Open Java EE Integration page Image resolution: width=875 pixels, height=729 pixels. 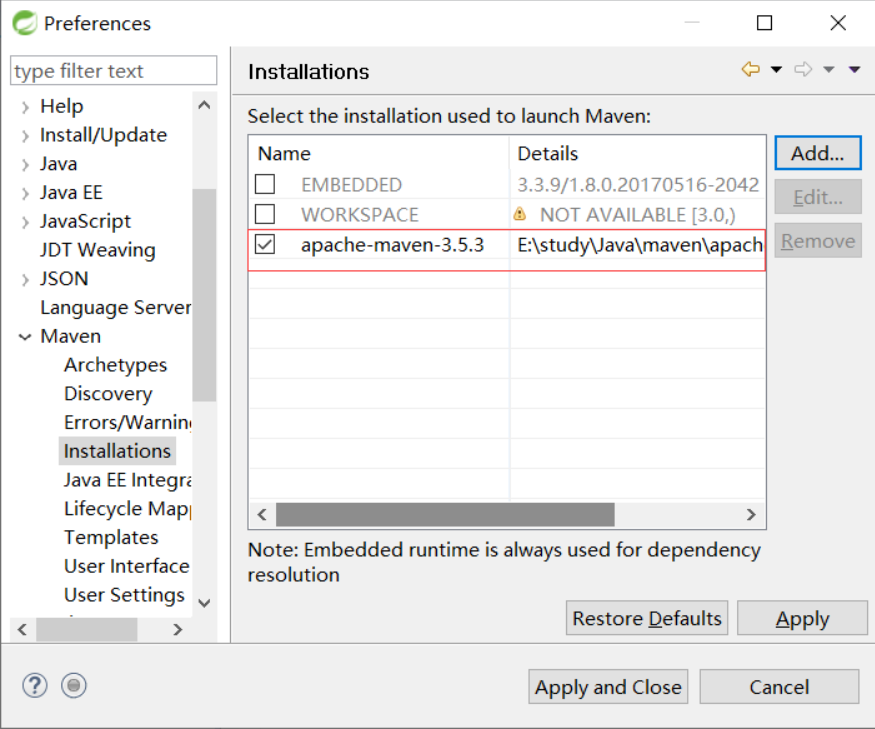tap(128, 480)
